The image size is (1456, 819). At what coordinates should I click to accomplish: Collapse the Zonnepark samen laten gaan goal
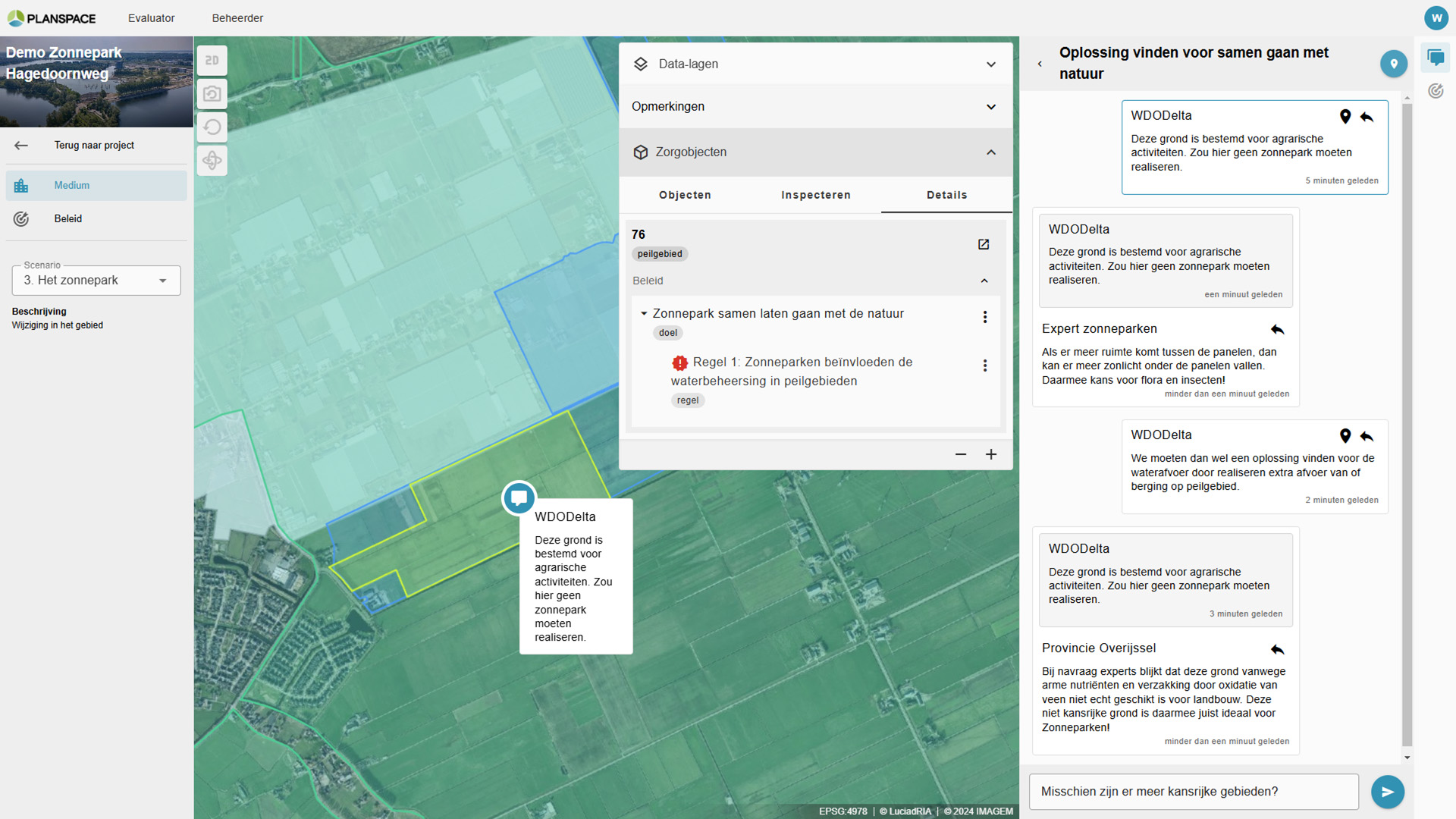click(644, 313)
